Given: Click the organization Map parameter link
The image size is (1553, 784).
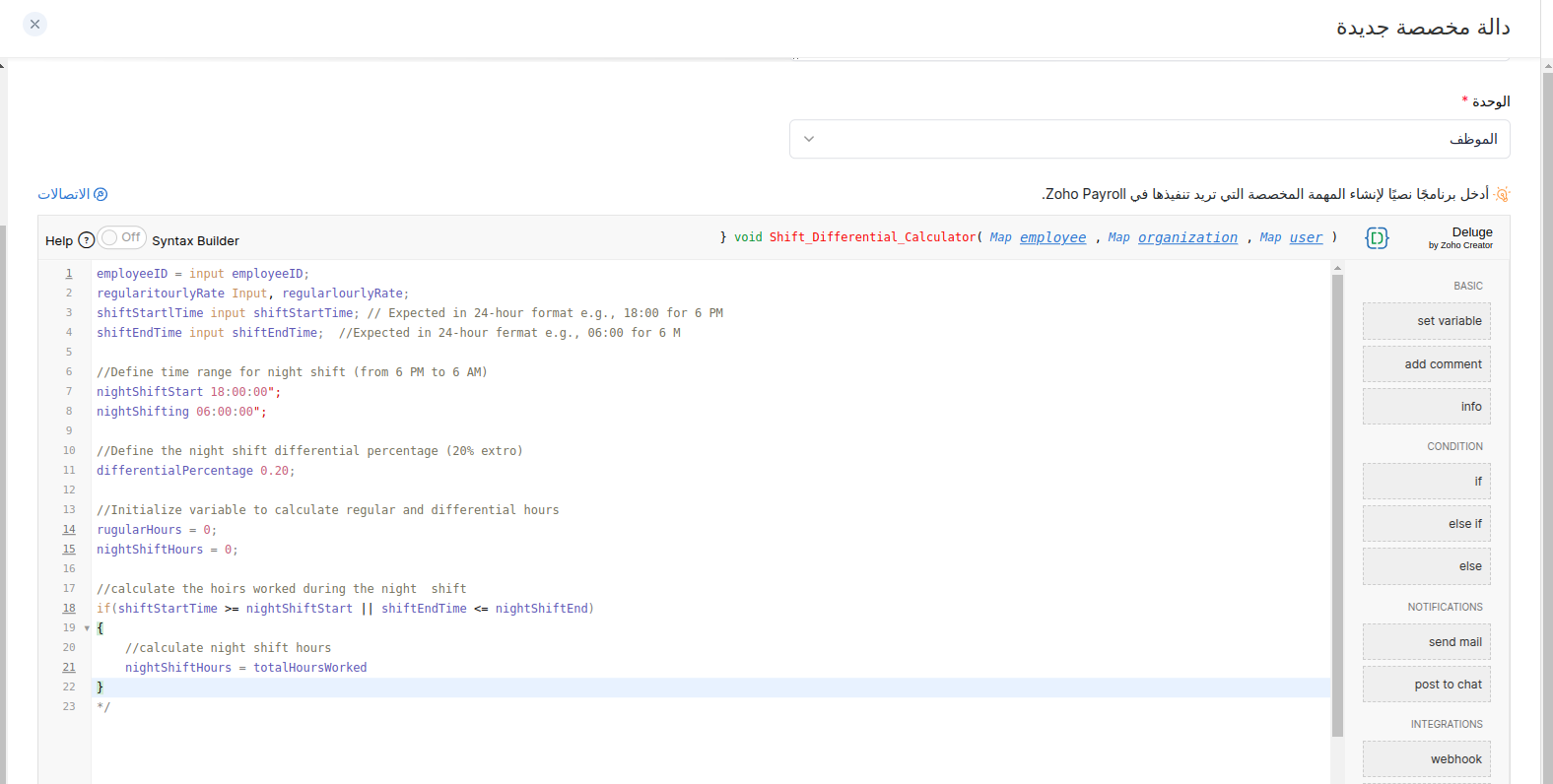Looking at the screenshot, I should tap(1187, 237).
